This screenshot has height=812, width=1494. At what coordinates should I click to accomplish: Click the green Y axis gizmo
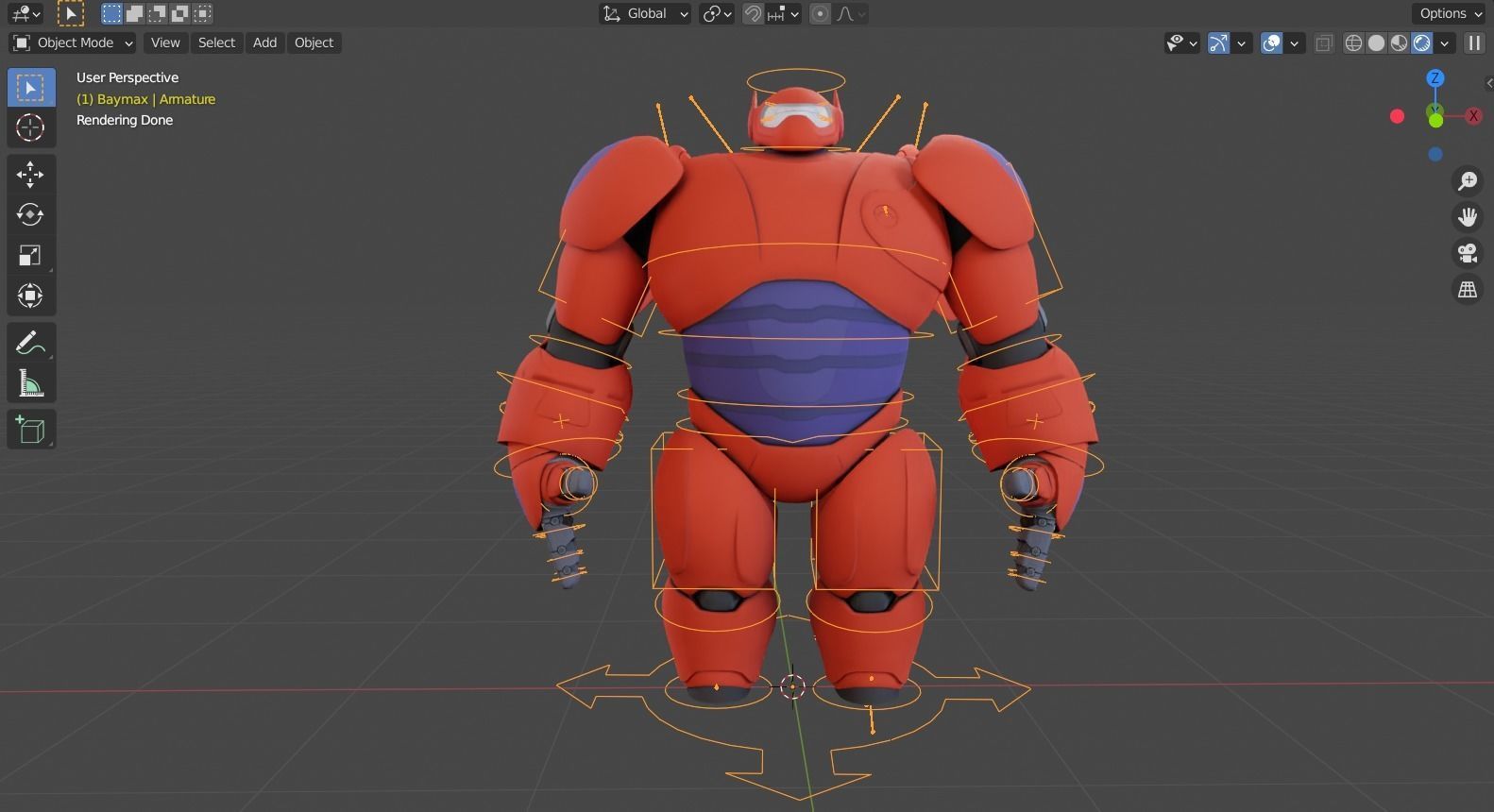[x=1435, y=119]
